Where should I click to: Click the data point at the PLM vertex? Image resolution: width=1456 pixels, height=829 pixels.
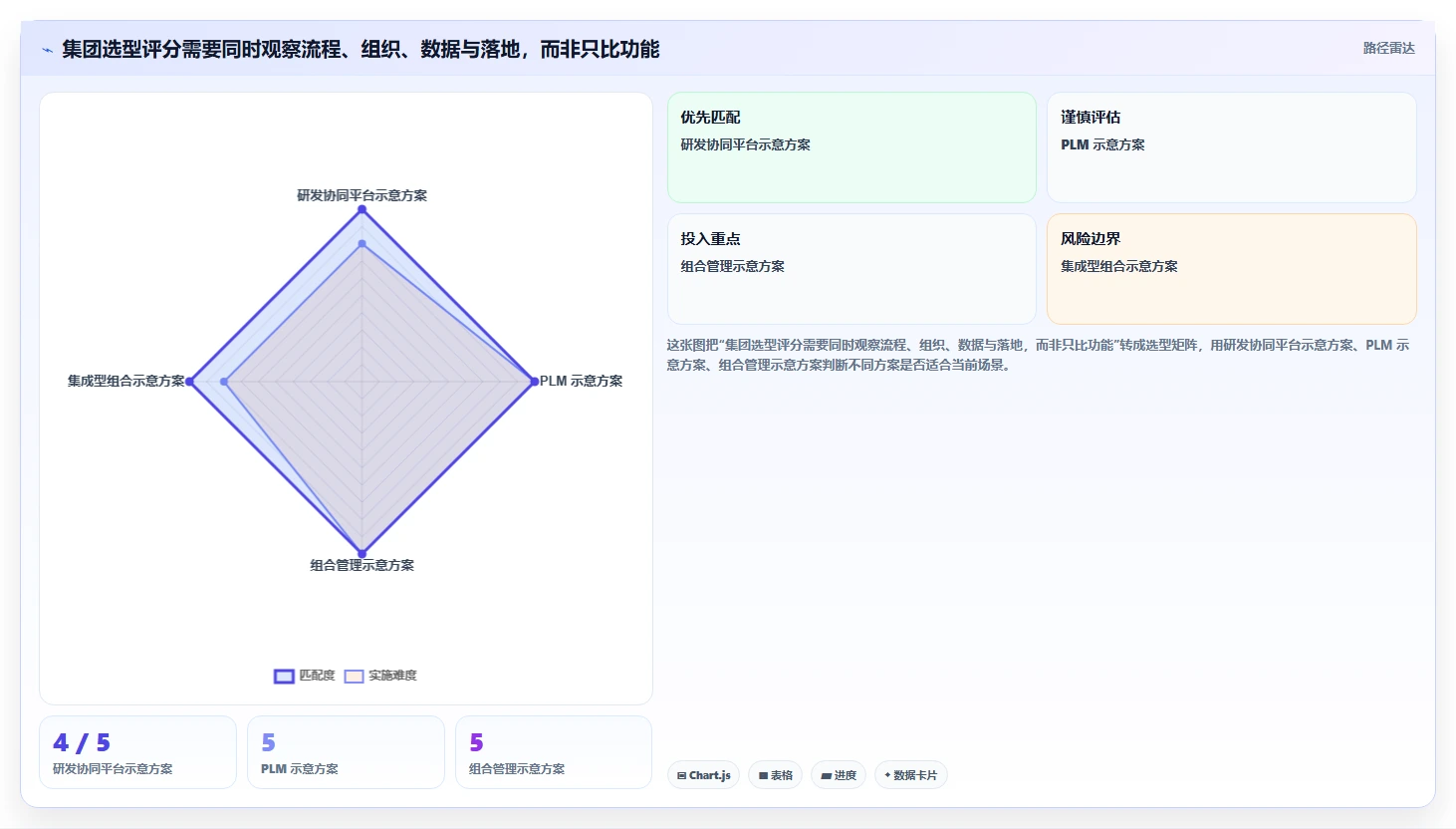pos(534,382)
